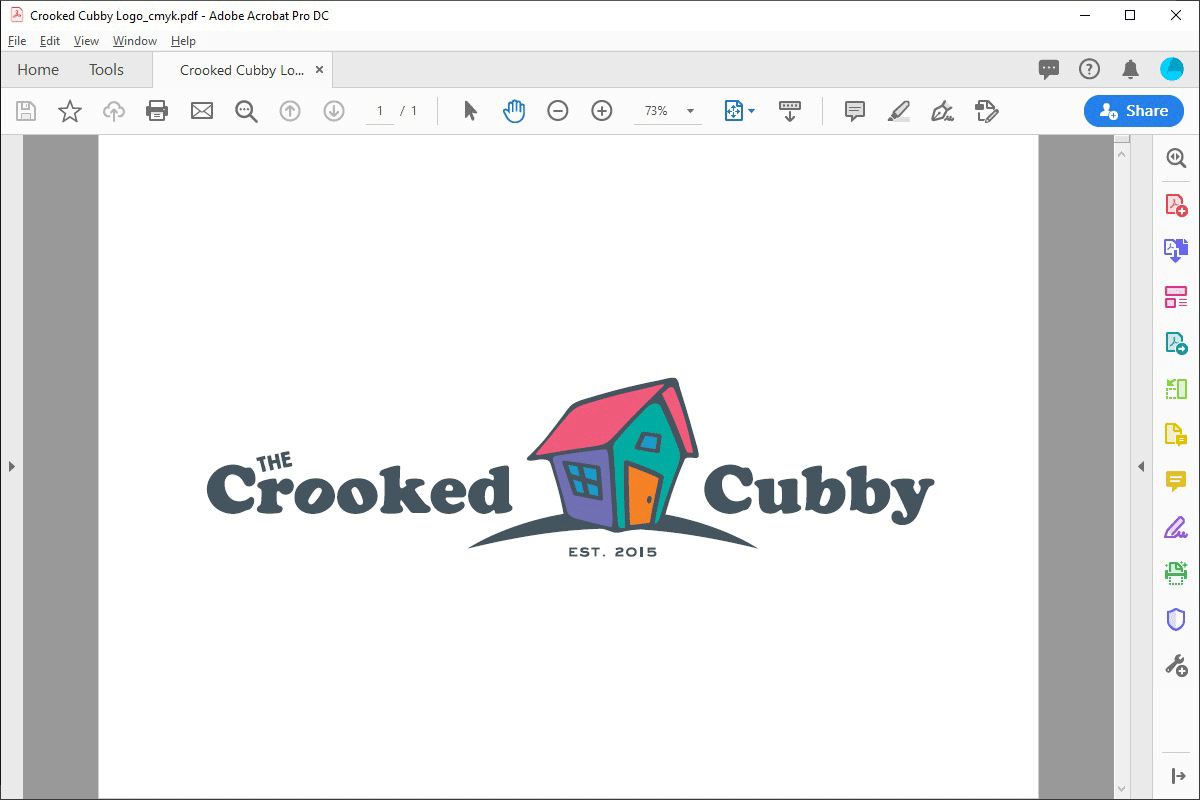The width and height of the screenshot is (1200, 800).
Task: Upload file to Document Cloud
Action: click(x=114, y=111)
